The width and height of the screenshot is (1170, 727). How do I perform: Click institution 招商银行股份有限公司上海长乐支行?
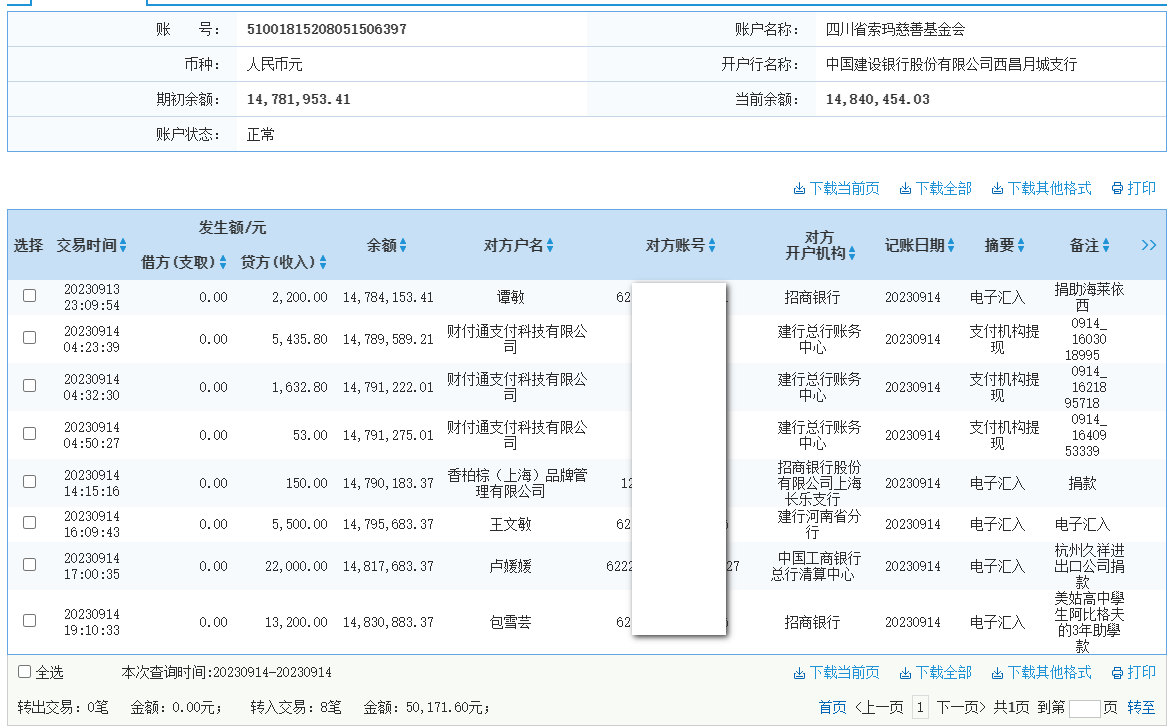tap(819, 484)
